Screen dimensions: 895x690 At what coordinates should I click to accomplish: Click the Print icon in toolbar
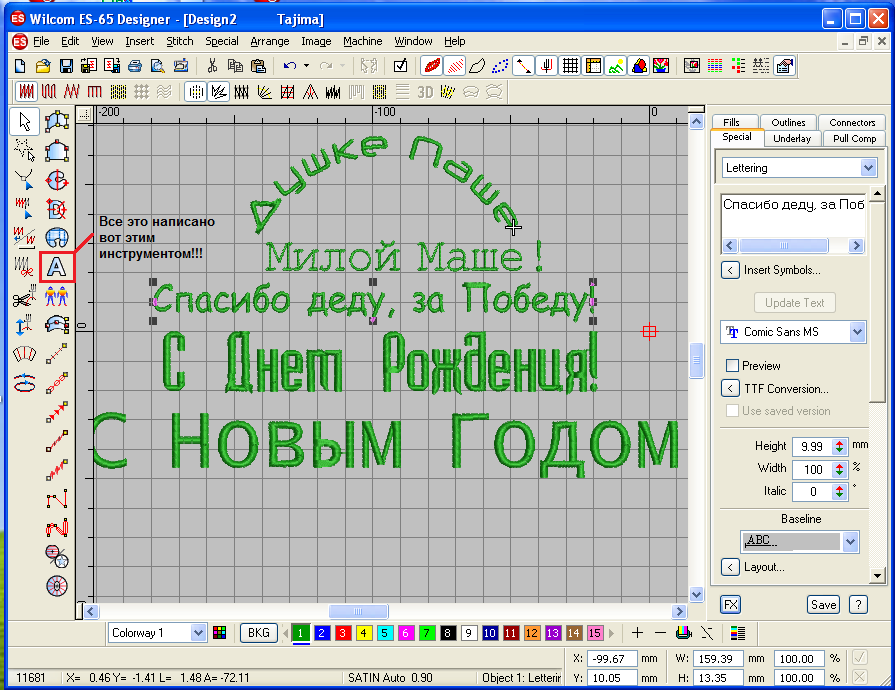[x=134, y=66]
